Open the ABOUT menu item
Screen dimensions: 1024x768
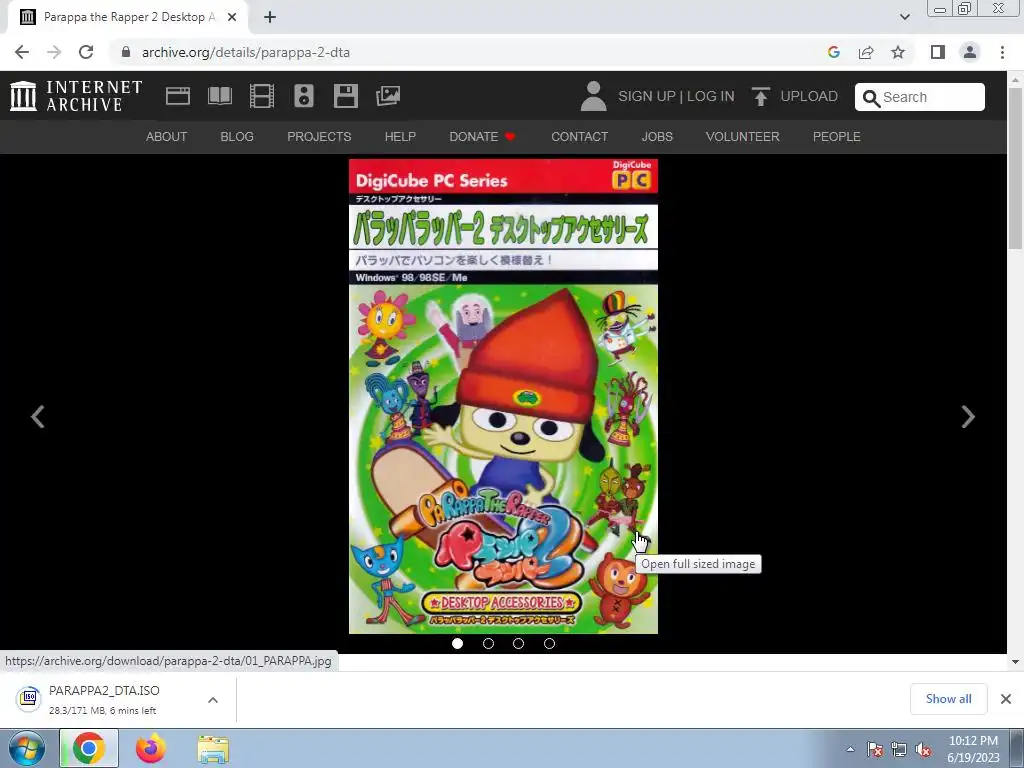click(x=167, y=136)
